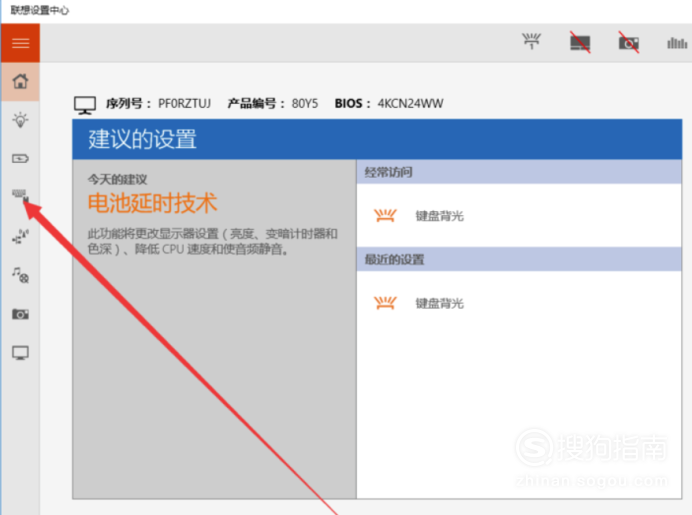Open 键盘背光 under 经常访问
This screenshot has height=515, width=692.
440,216
